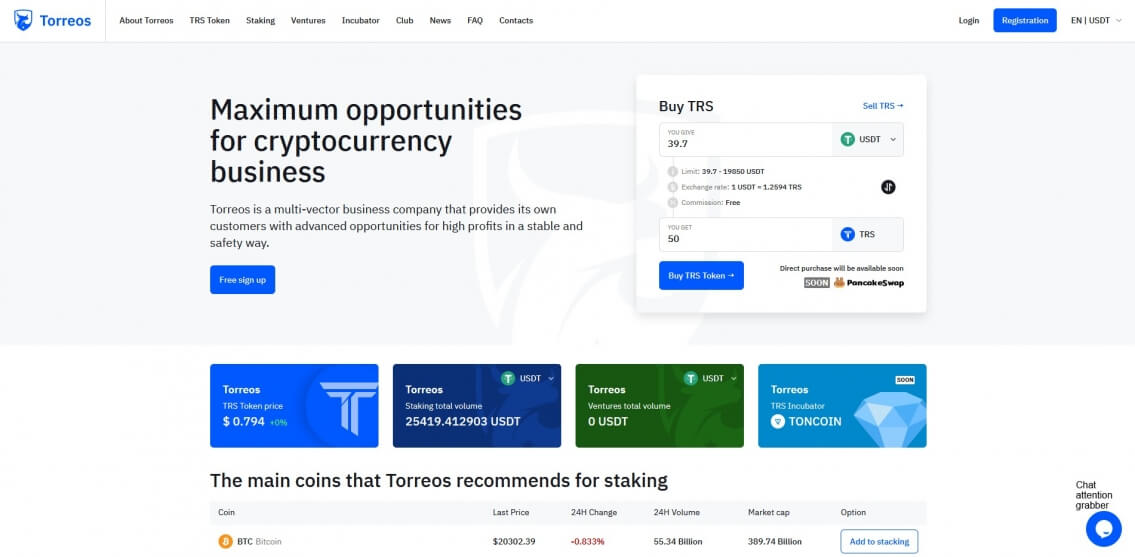Expand USDT selector on Ventures total volume card
1135x557 pixels.
(712, 379)
